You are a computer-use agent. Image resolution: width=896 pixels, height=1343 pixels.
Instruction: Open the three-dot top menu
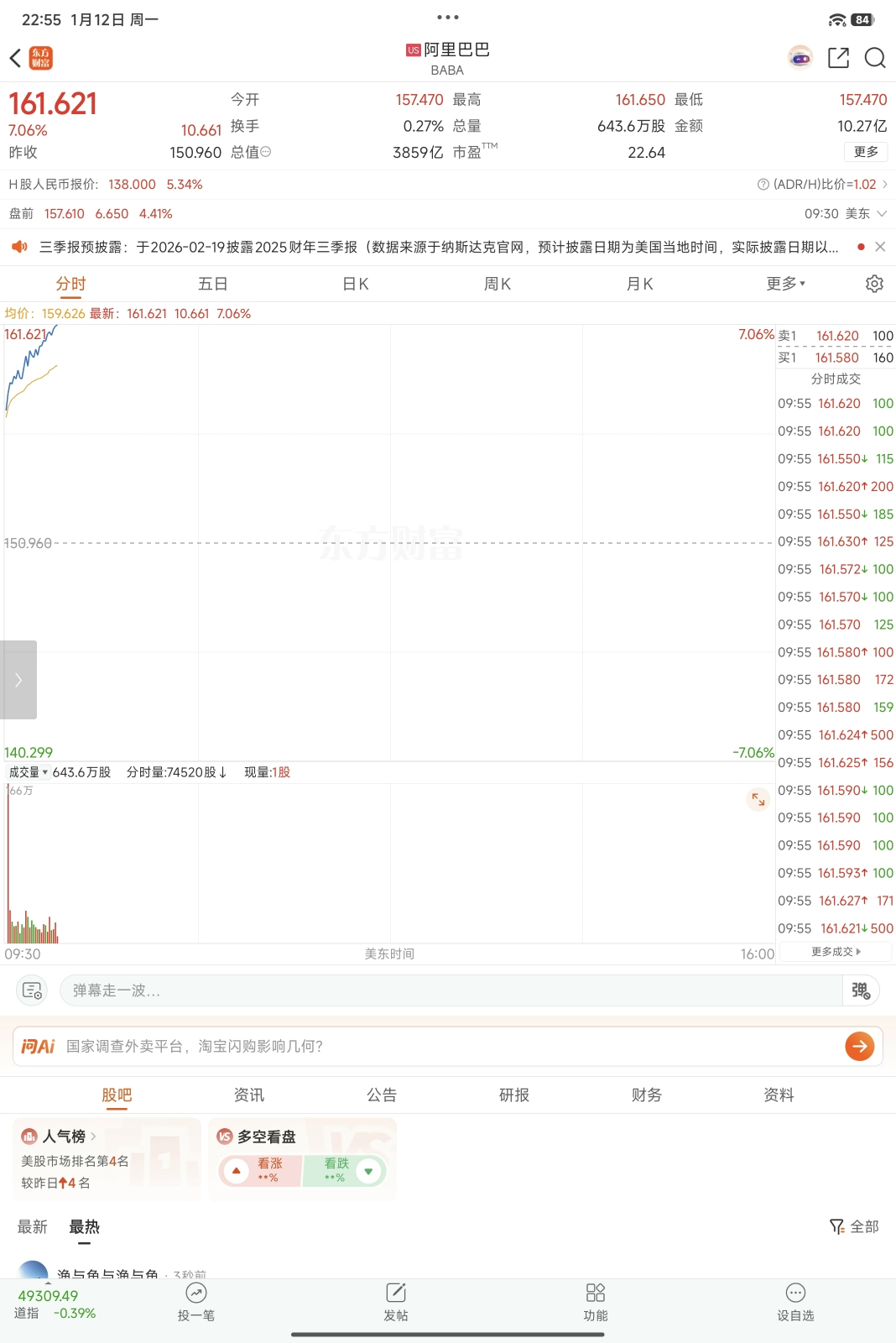tap(448, 17)
